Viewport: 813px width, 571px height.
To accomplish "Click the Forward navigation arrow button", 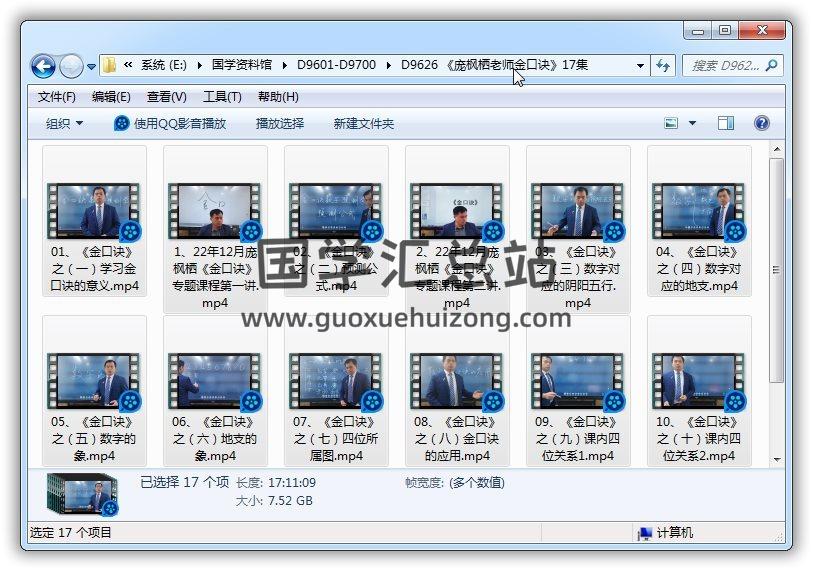I will pos(71,67).
